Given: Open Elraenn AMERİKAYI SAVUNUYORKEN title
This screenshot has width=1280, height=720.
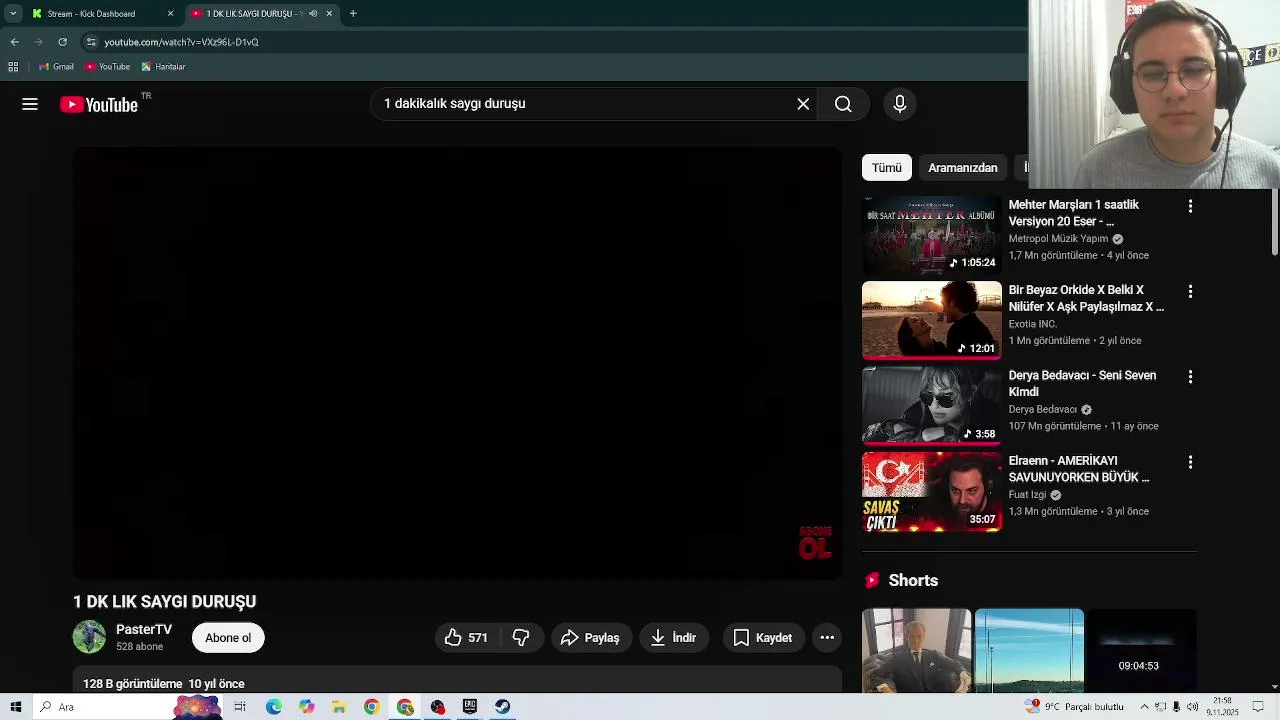Looking at the screenshot, I should point(1079,469).
